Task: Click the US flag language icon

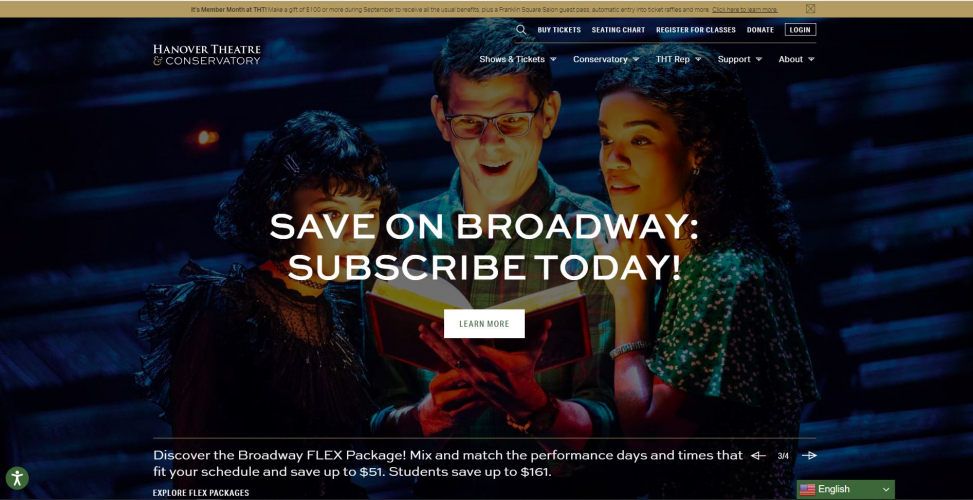Action: click(x=807, y=489)
